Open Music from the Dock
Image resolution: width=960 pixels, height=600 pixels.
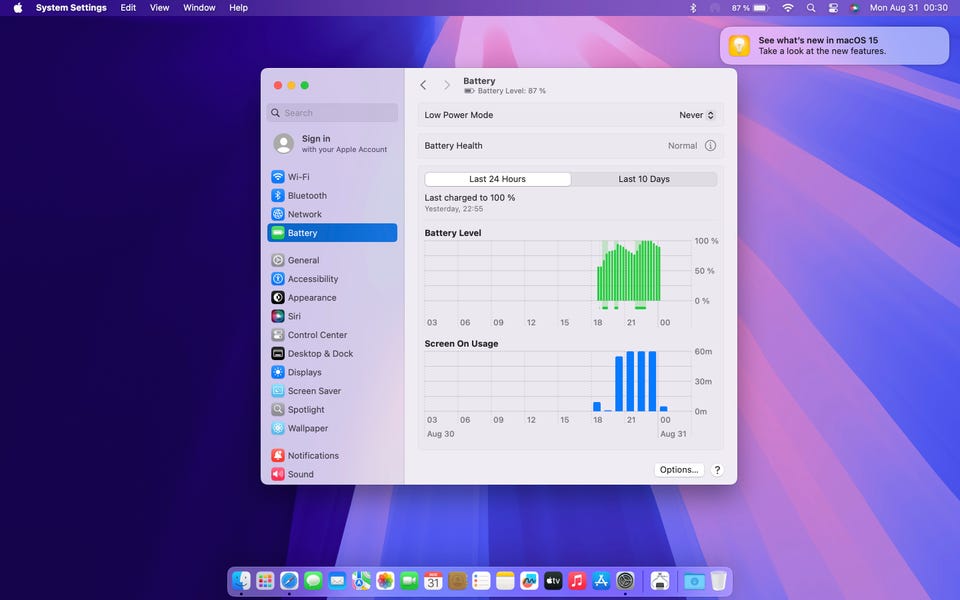(x=577, y=580)
